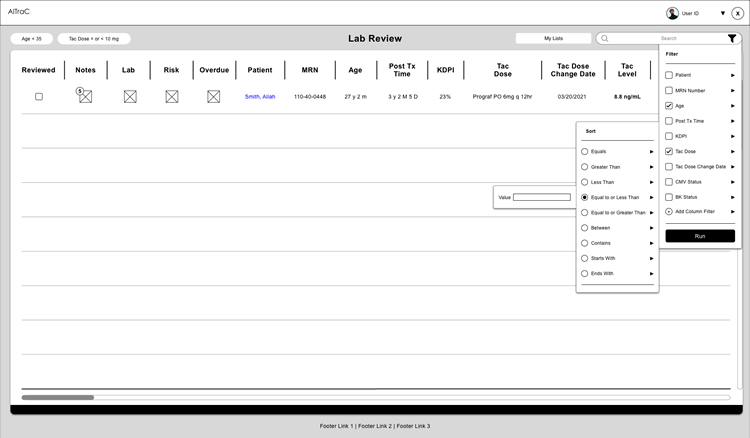
Task: Expand the MRN Number submenu arrow
Action: pos(732,90)
